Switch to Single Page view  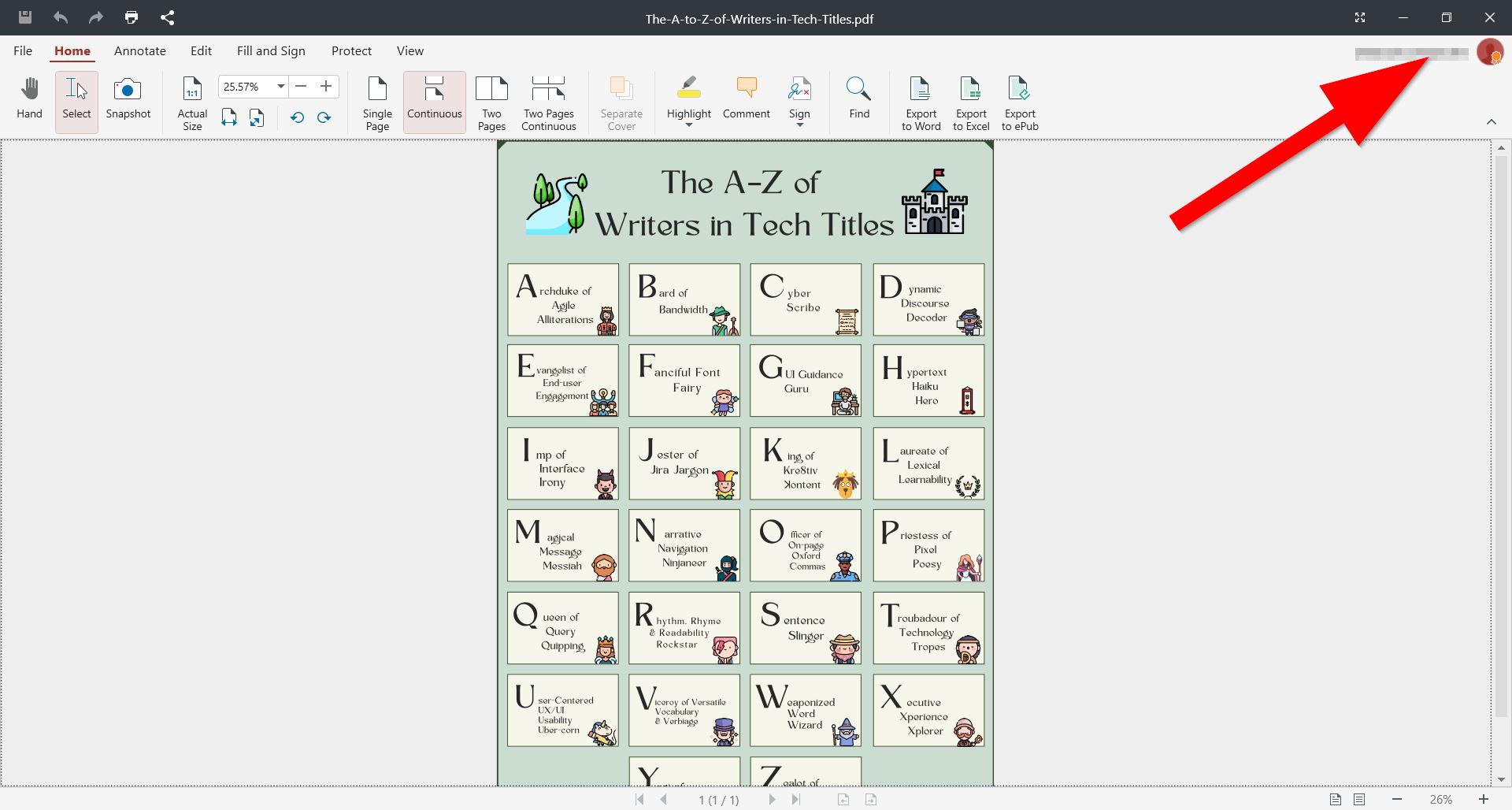pyautogui.click(x=377, y=103)
